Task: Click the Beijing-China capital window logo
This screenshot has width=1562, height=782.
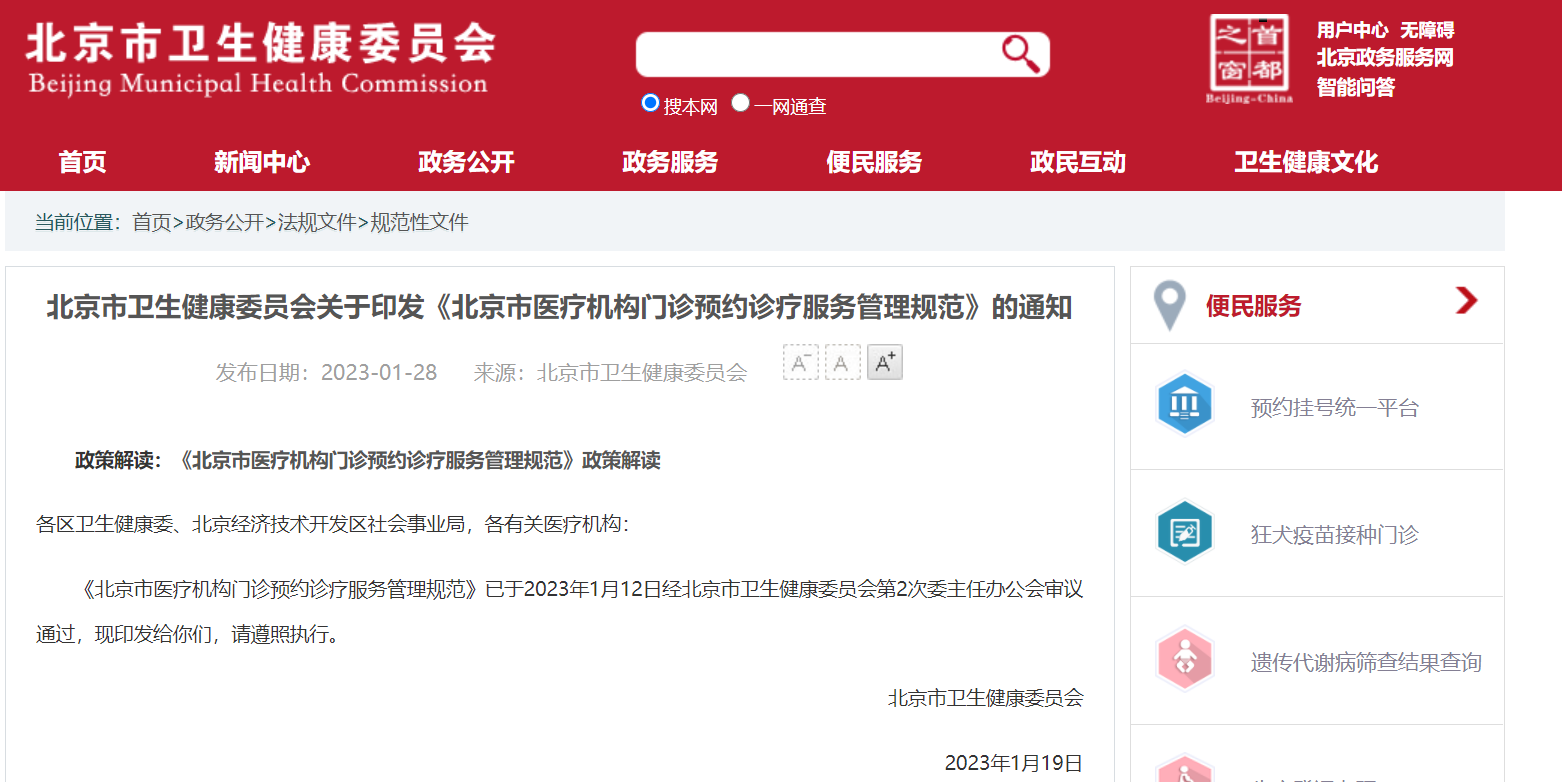Action: tap(1248, 58)
